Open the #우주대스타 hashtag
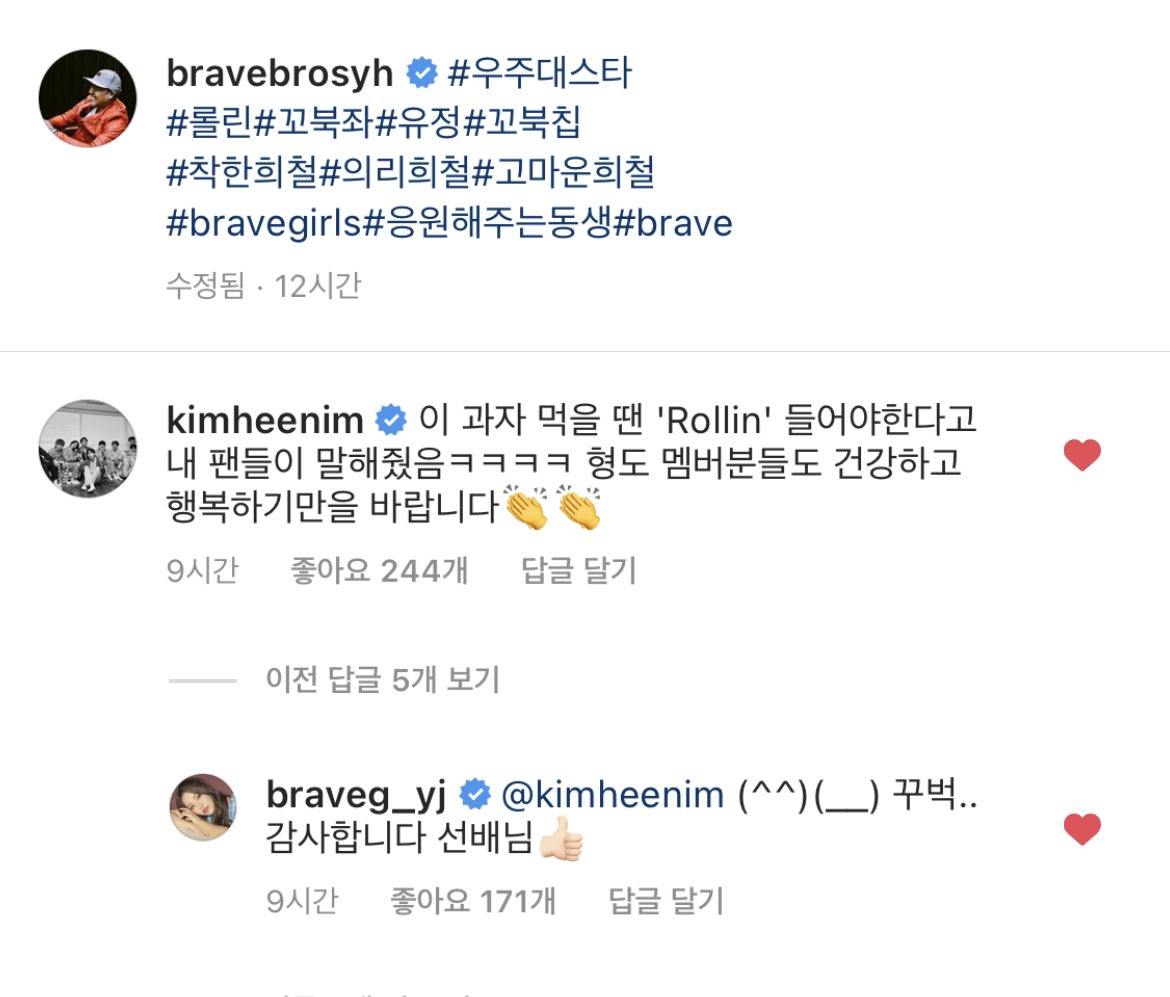The width and height of the screenshot is (1170, 997). pyautogui.click(x=539, y=73)
